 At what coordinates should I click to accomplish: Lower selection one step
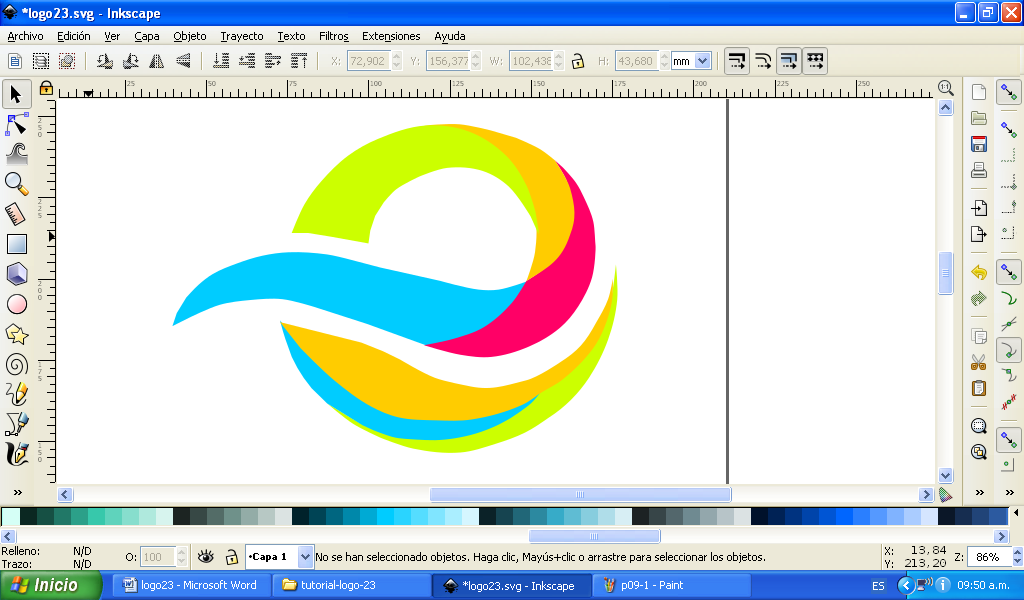(247, 61)
